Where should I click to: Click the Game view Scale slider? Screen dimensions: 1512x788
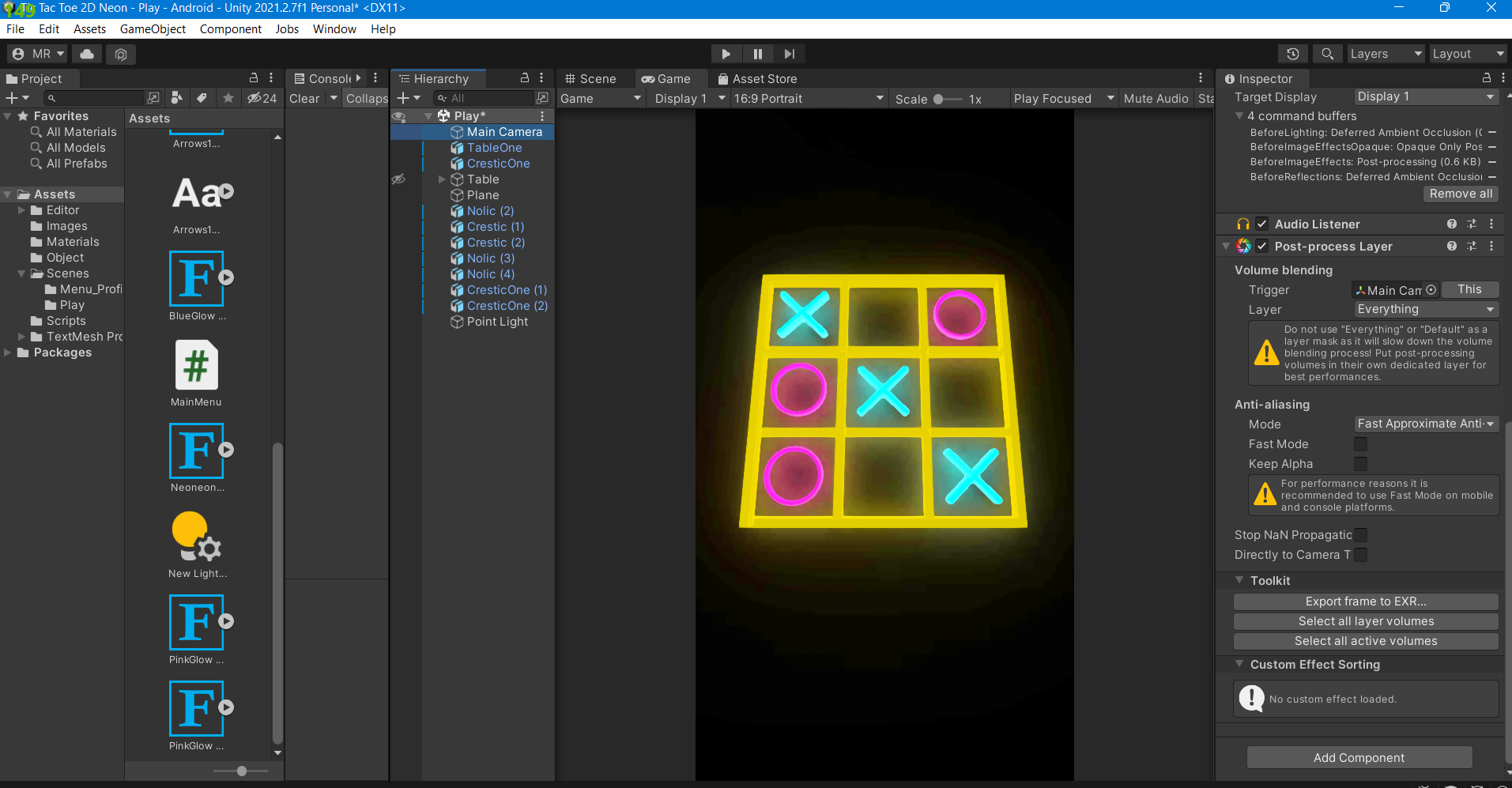click(948, 100)
